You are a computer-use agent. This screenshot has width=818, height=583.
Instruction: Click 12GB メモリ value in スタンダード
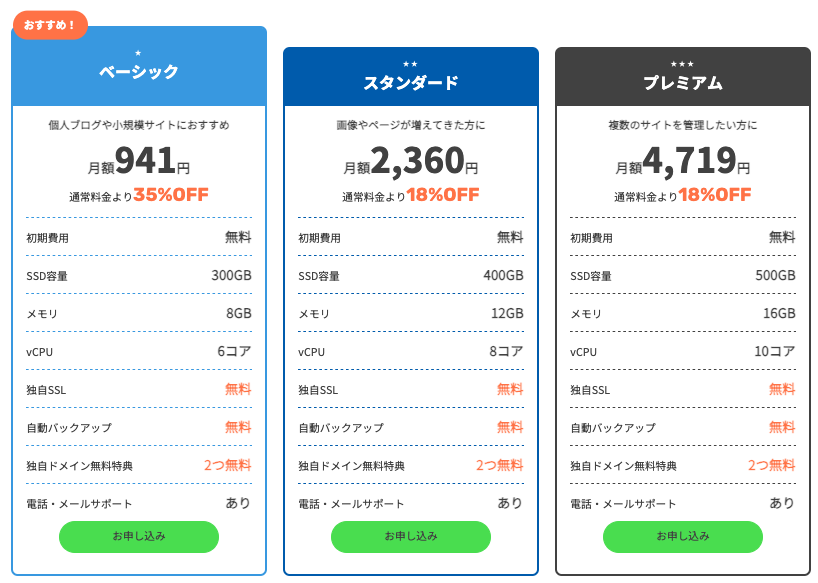pyautogui.click(x=507, y=313)
